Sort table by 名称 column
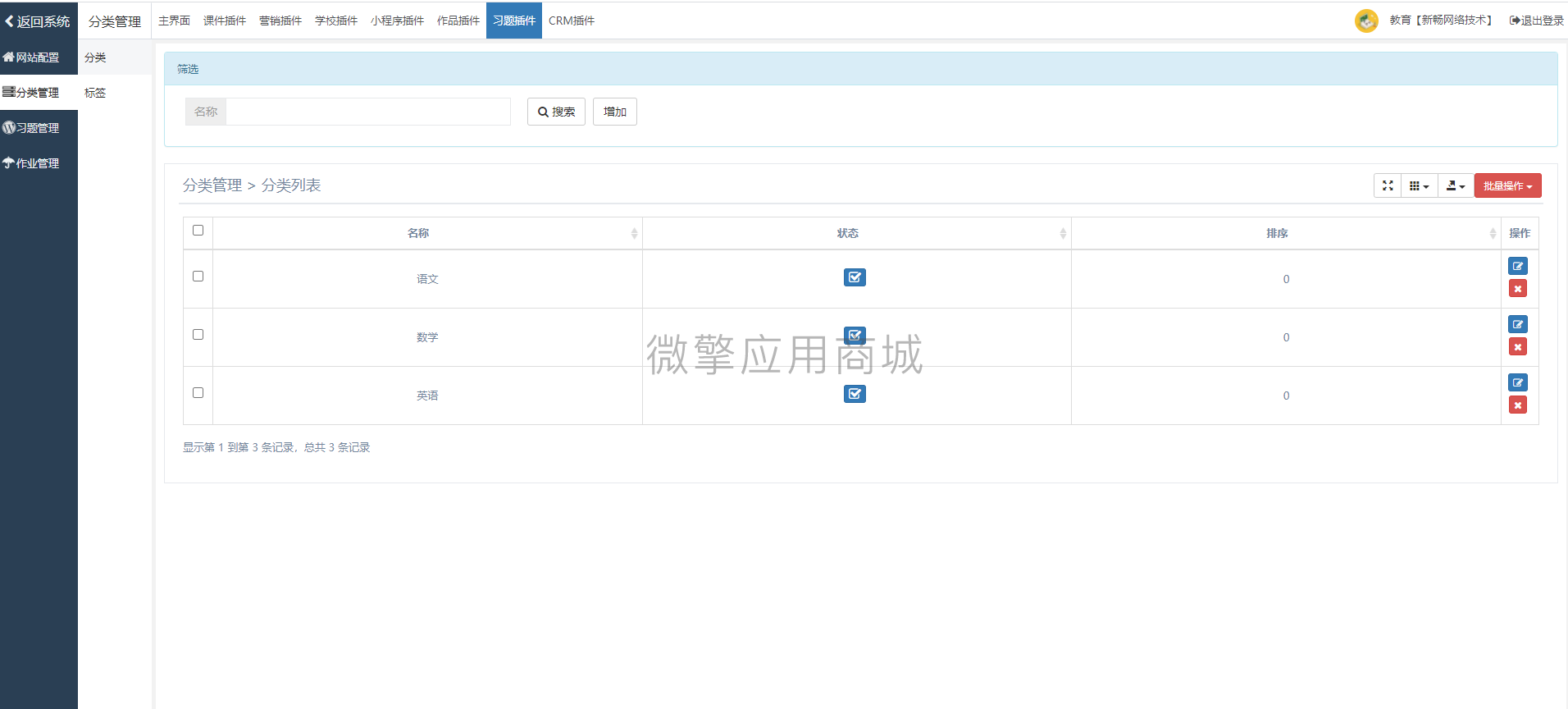The height and width of the screenshot is (709, 1568). coord(427,233)
